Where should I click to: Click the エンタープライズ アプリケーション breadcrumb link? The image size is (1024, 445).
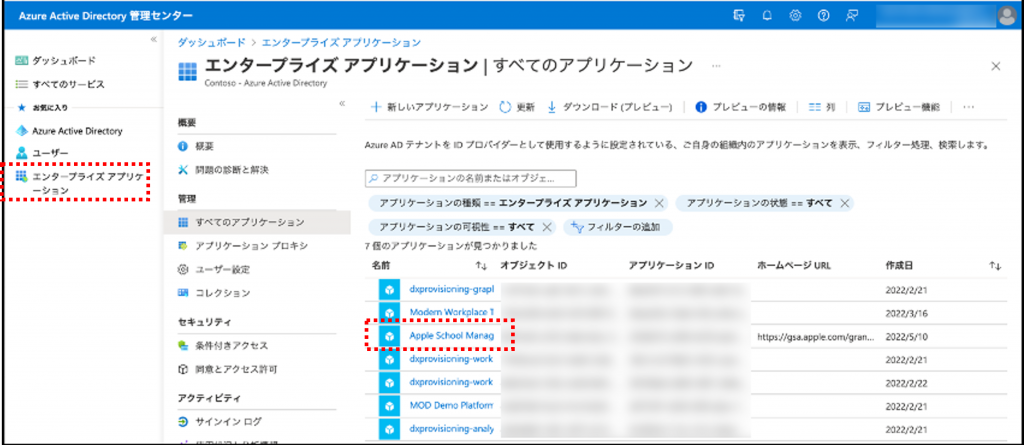341,42
